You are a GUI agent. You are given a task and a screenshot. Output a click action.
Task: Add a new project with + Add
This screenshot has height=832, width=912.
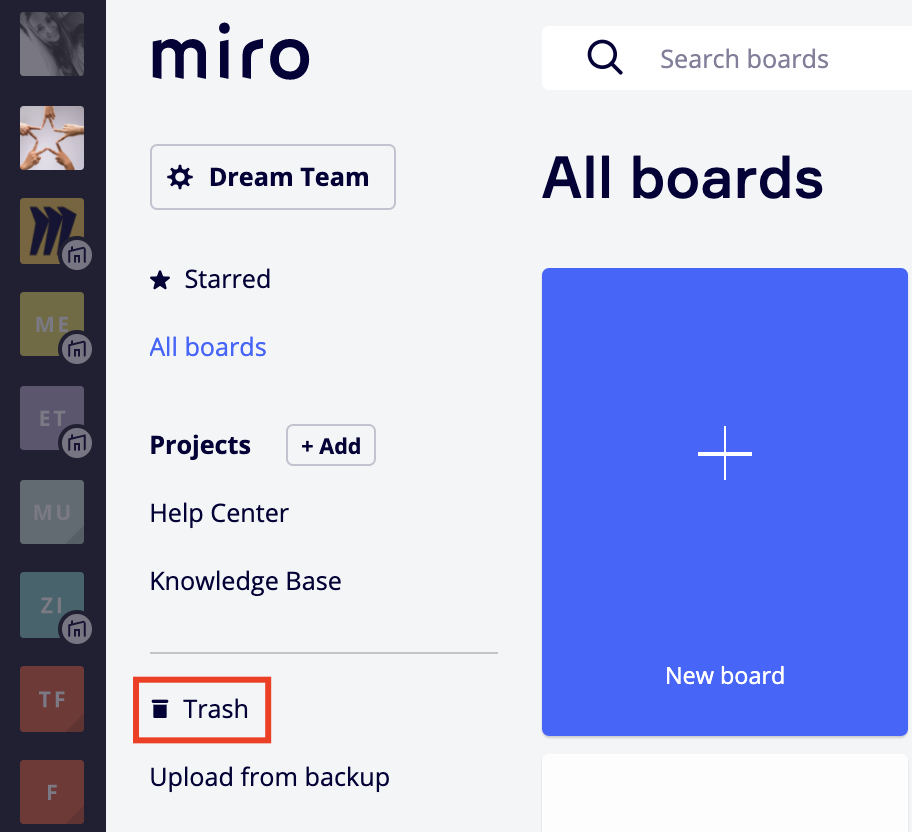[x=330, y=446]
